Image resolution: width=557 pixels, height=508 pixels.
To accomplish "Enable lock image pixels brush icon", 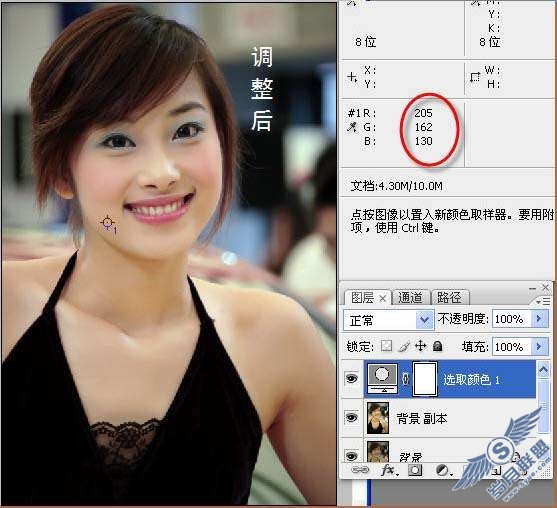I will click(x=404, y=346).
